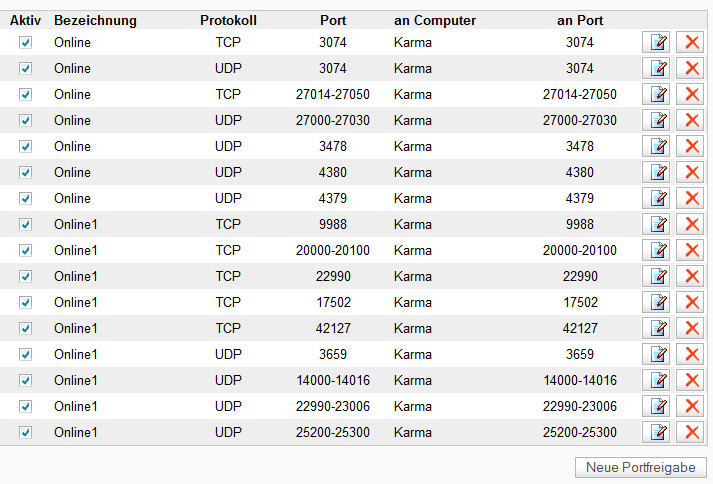Viewport: 713px width, 484px height.
Task: Click Neue Portfreigabe button
Action: pyautogui.click(x=641, y=467)
